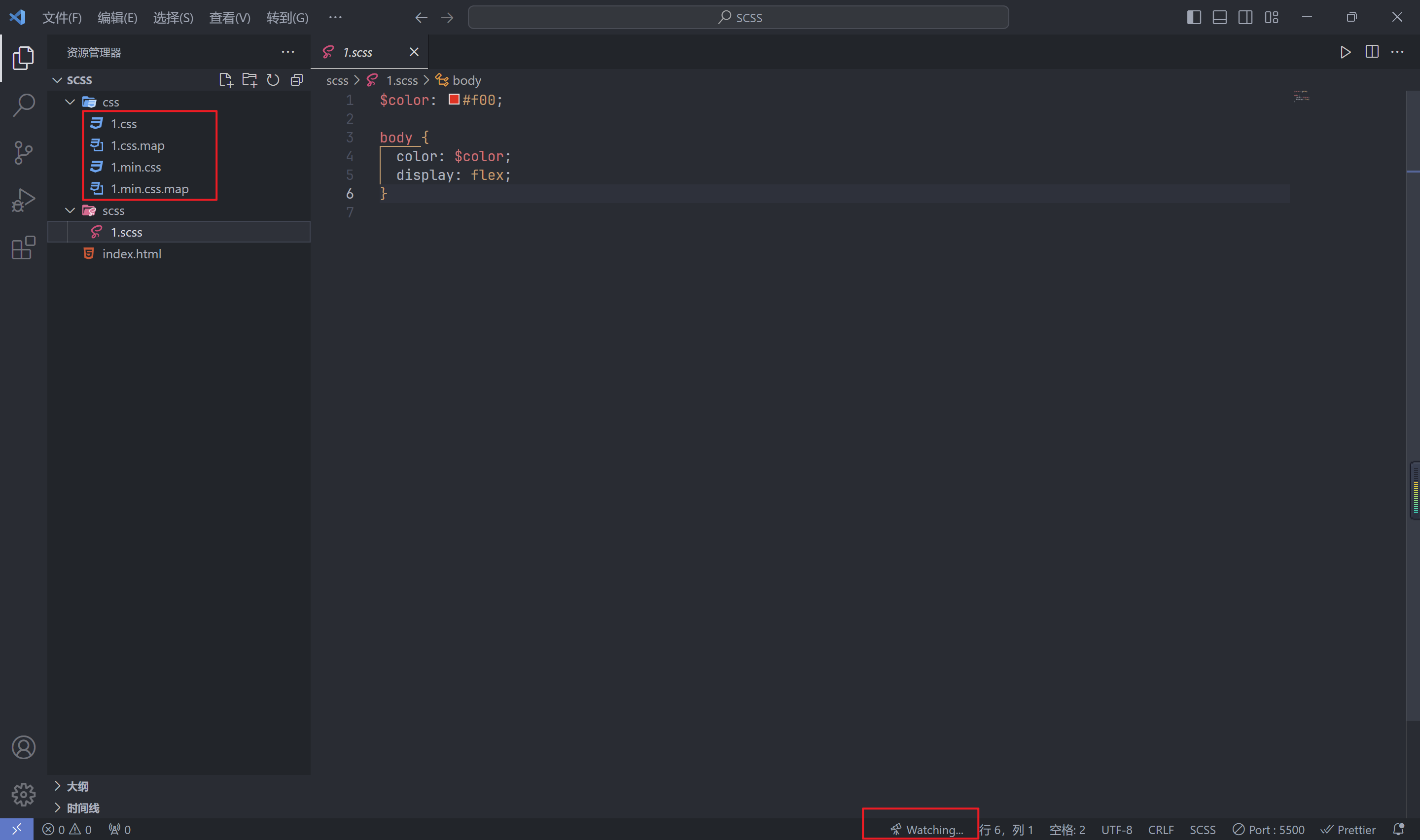Viewport: 1420px width, 840px height.
Task: Open the Extensions view icon
Action: tap(23, 248)
